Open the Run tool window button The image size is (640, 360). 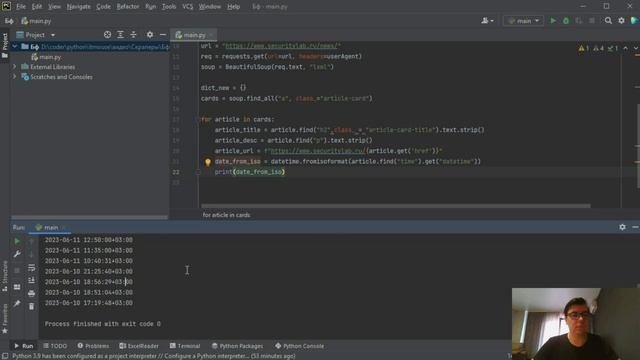24,346
